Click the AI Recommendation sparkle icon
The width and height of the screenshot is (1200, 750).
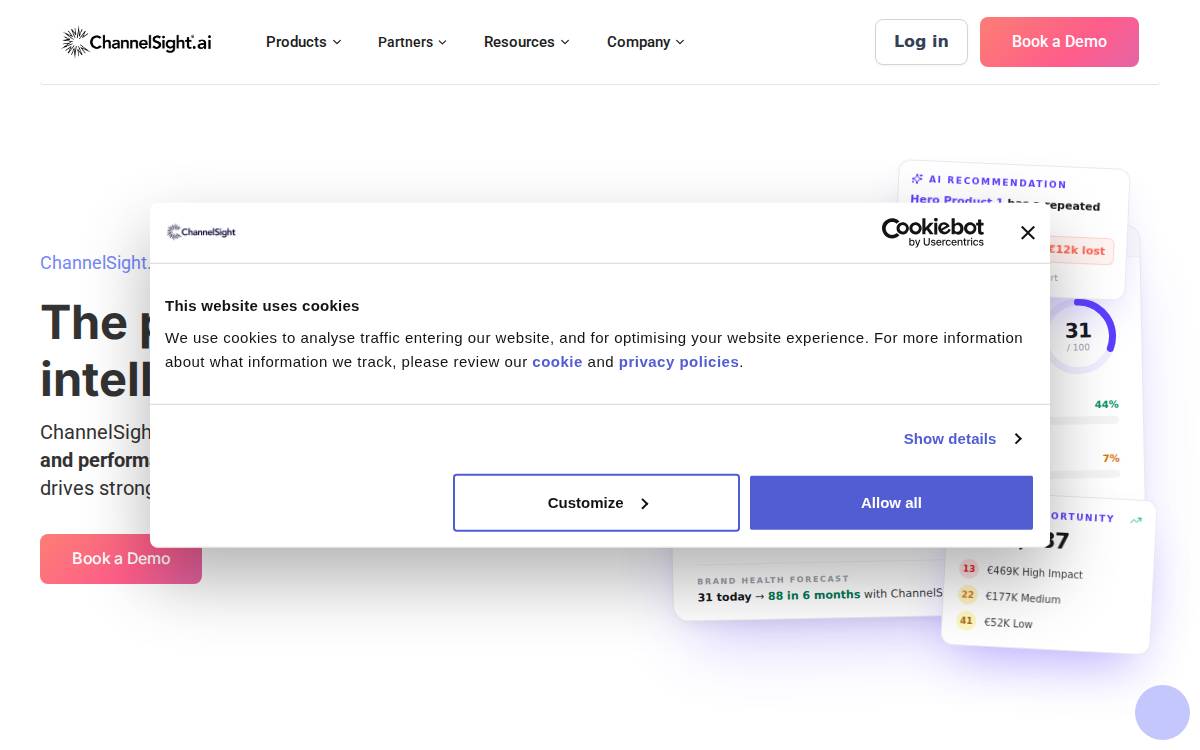coord(917,179)
